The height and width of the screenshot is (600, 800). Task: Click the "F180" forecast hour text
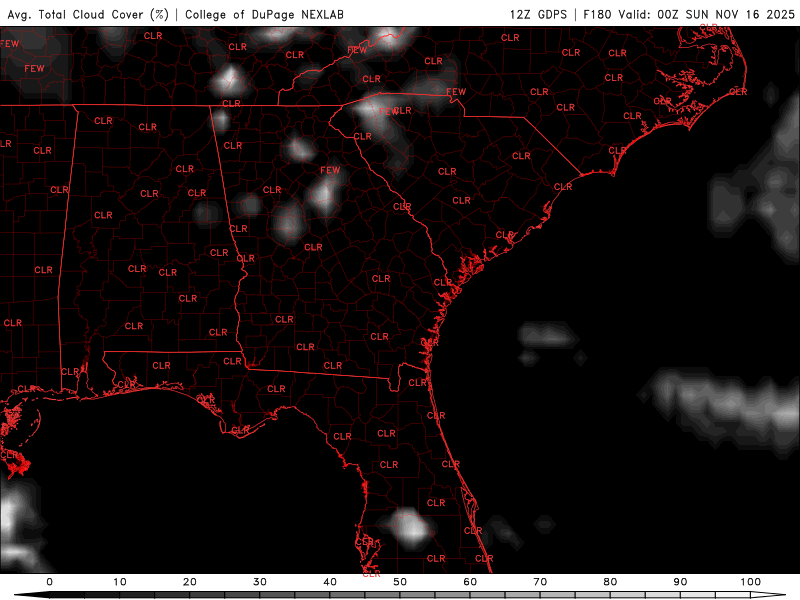(x=597, y=14)
